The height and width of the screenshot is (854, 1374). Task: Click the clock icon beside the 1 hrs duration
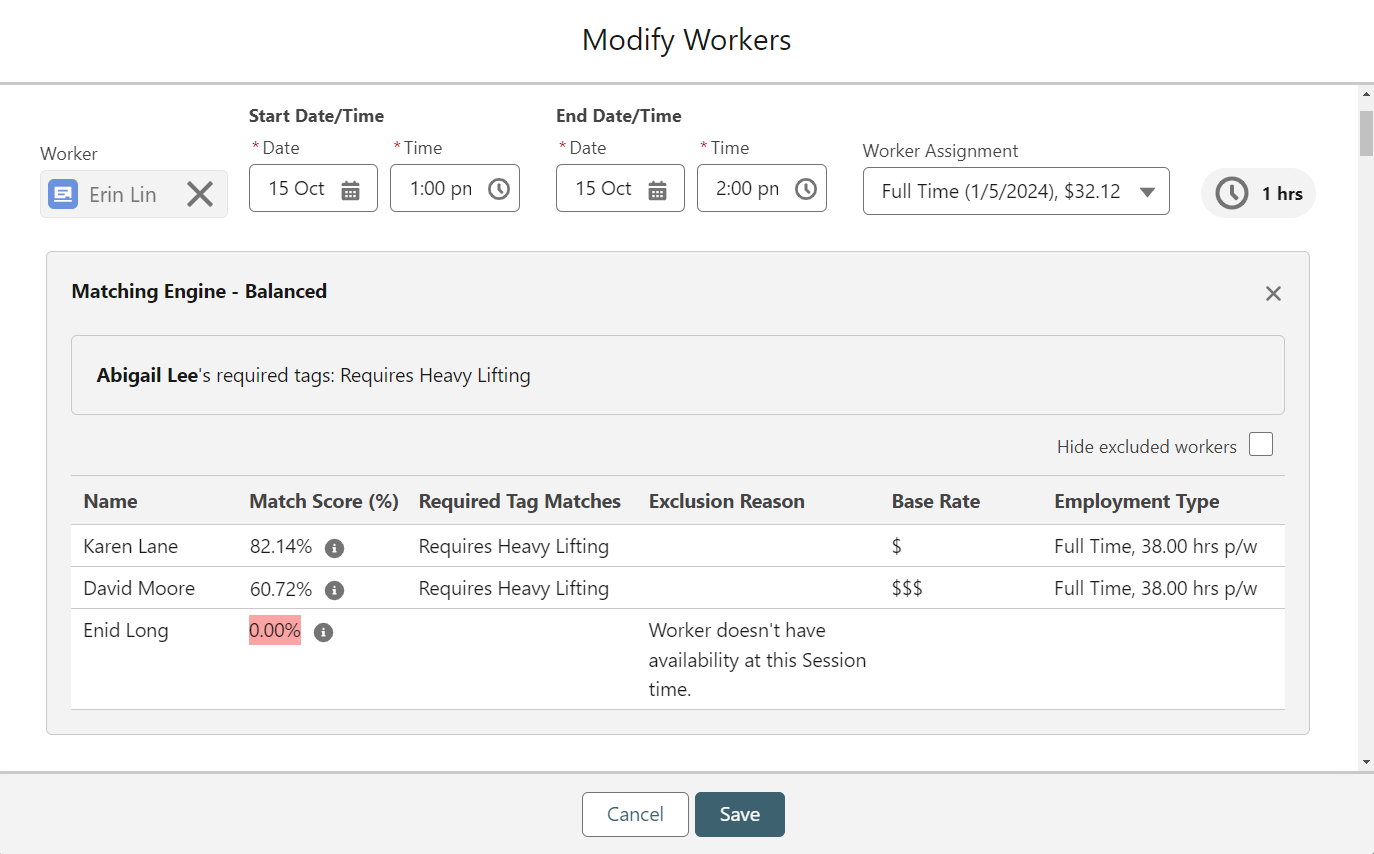pyautogui.click(x=1231, y=193)
